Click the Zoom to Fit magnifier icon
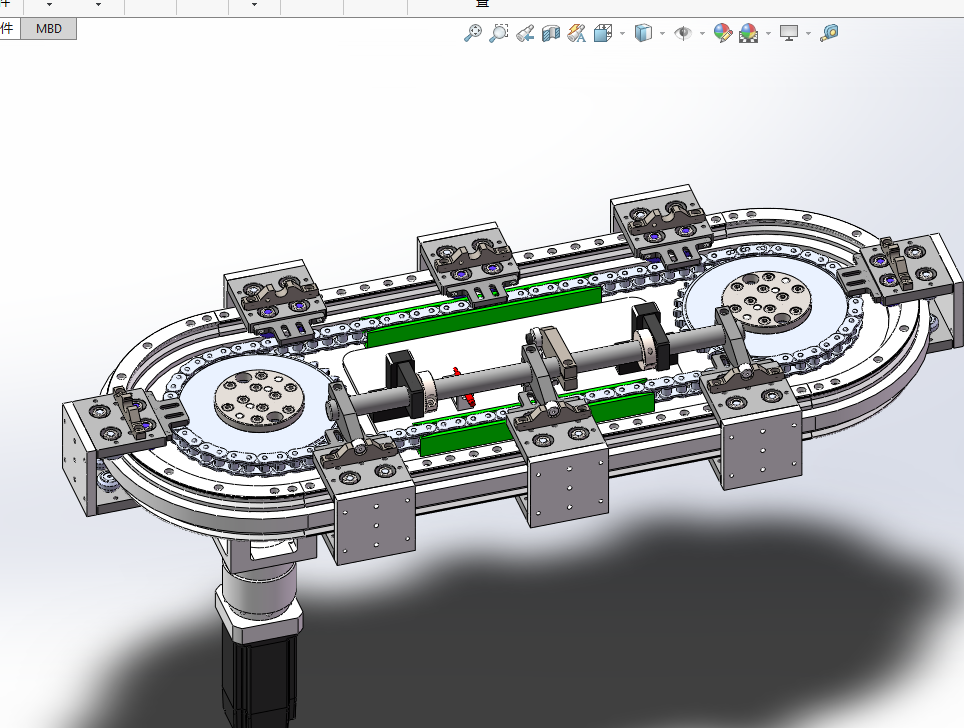964x728 pixels. pos(473,33)
